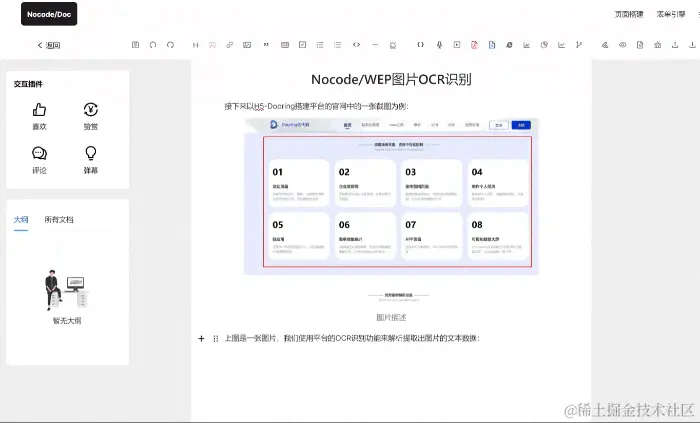Insert a quote block
700x423 pixels.
[x=266, y=45]
